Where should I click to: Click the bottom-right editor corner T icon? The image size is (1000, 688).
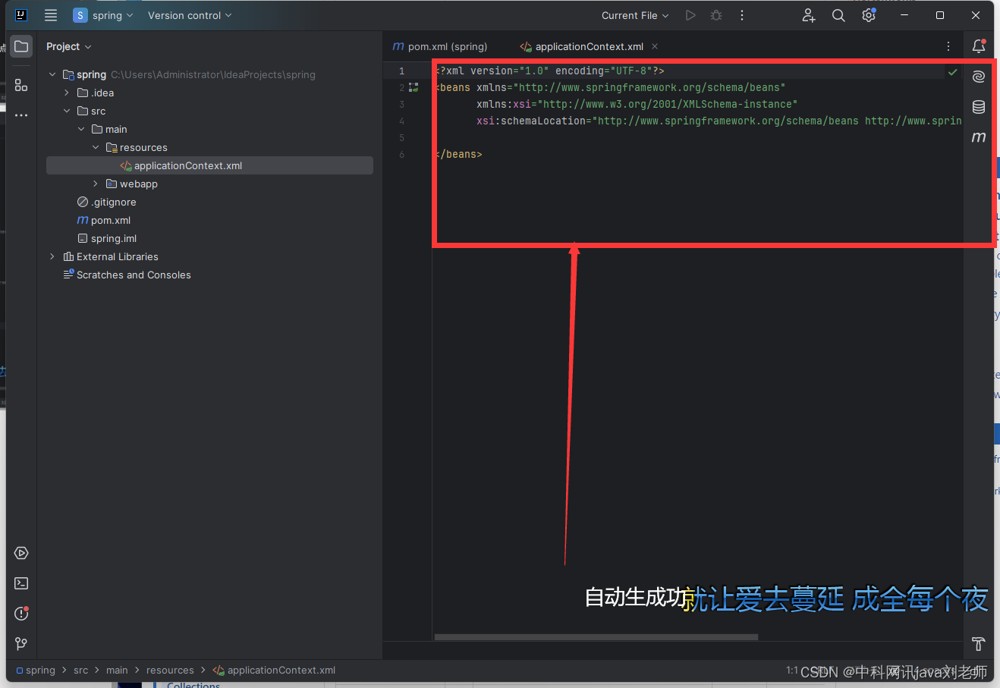(x=978, y=644)
